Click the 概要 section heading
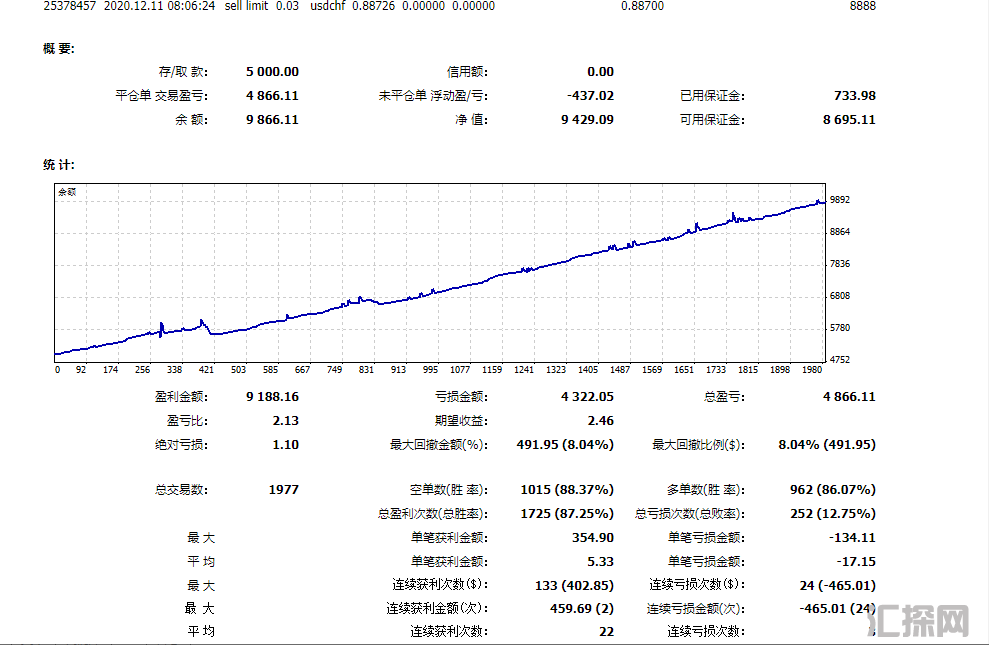This screenshot has height=645, width=989. pos(59,48)
